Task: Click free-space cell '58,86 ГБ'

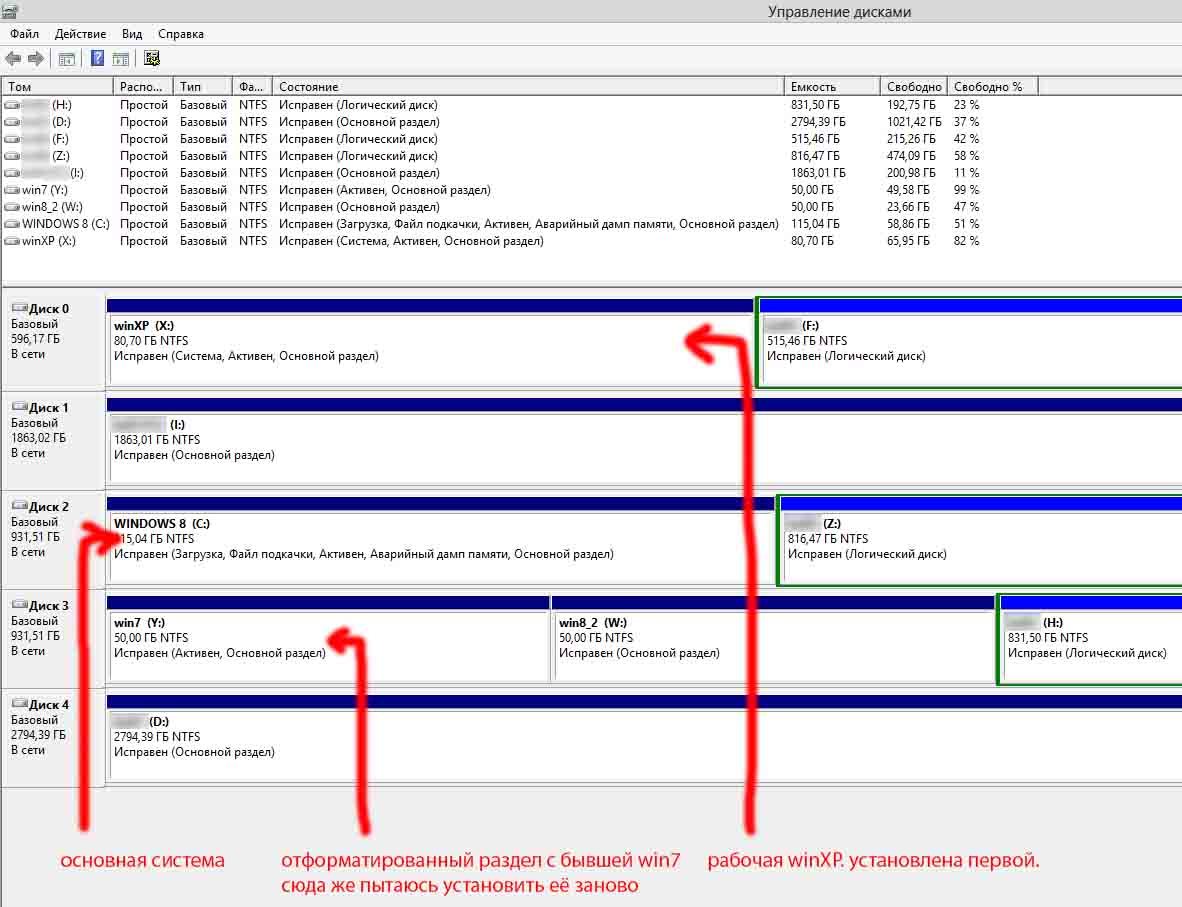Action: pos(908,224)
